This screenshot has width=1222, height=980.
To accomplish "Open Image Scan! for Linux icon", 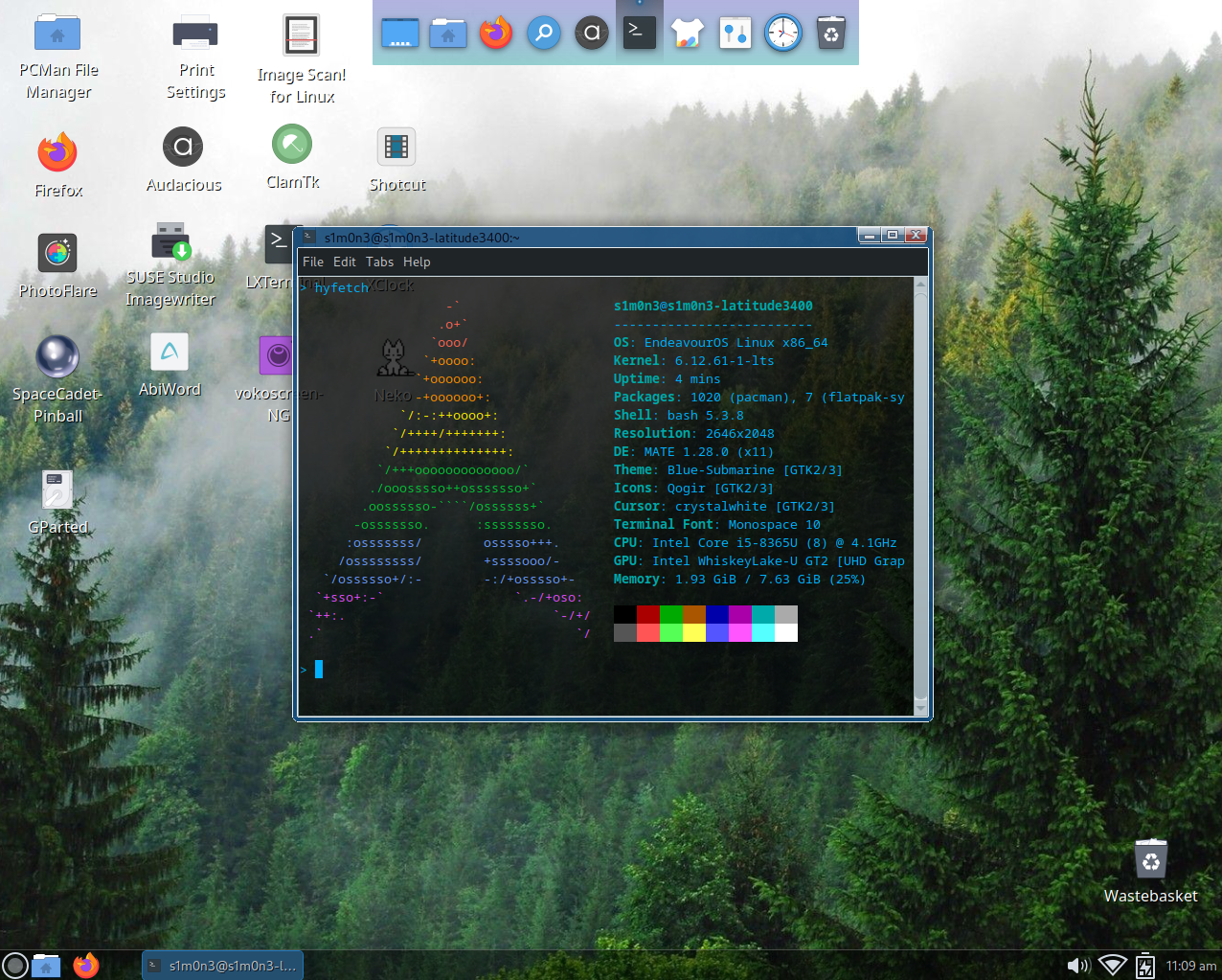I will [x=301, y=36].
